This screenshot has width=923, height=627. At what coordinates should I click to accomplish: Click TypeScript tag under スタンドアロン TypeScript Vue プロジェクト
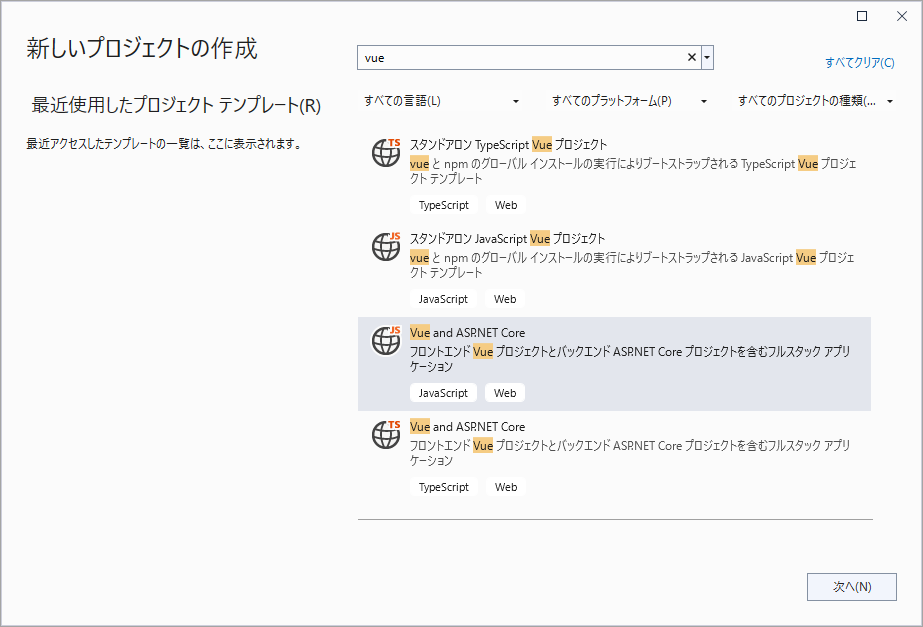444,205
